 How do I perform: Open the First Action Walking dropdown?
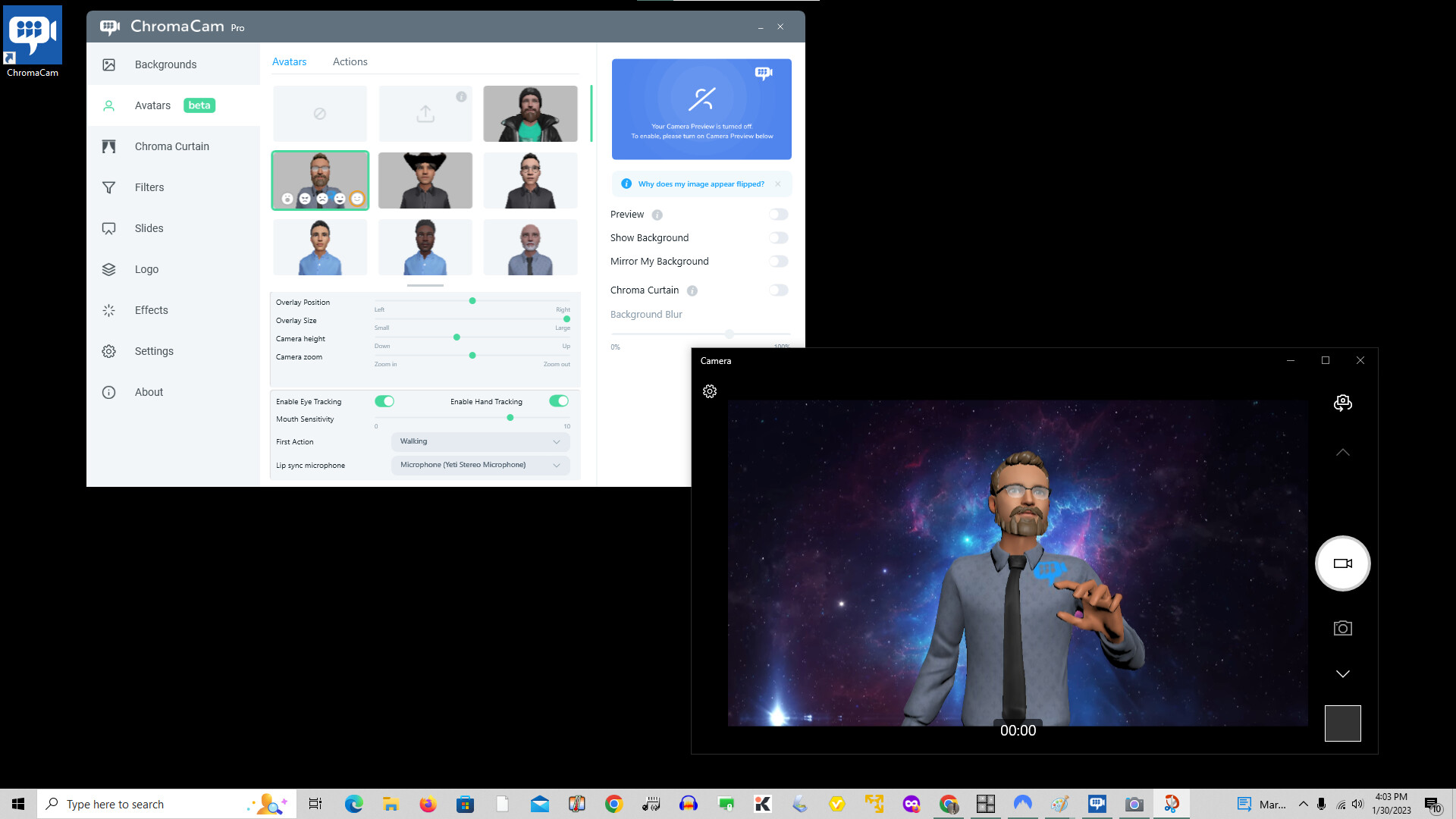pos(479,441)
